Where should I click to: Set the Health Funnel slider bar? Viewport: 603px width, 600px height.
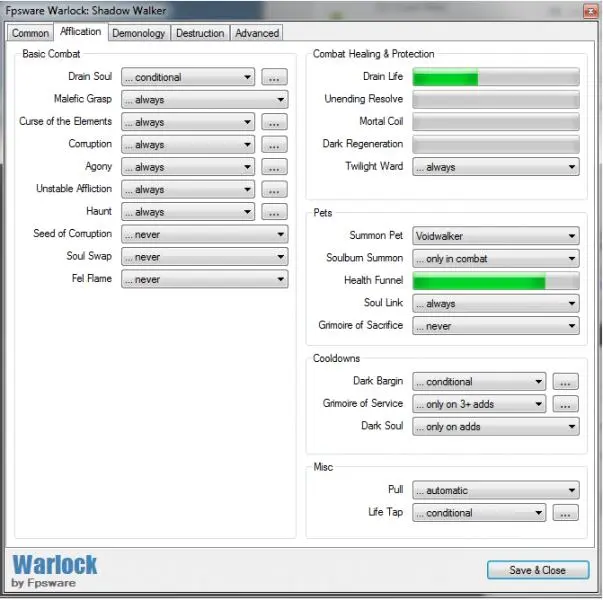(495, 281)
